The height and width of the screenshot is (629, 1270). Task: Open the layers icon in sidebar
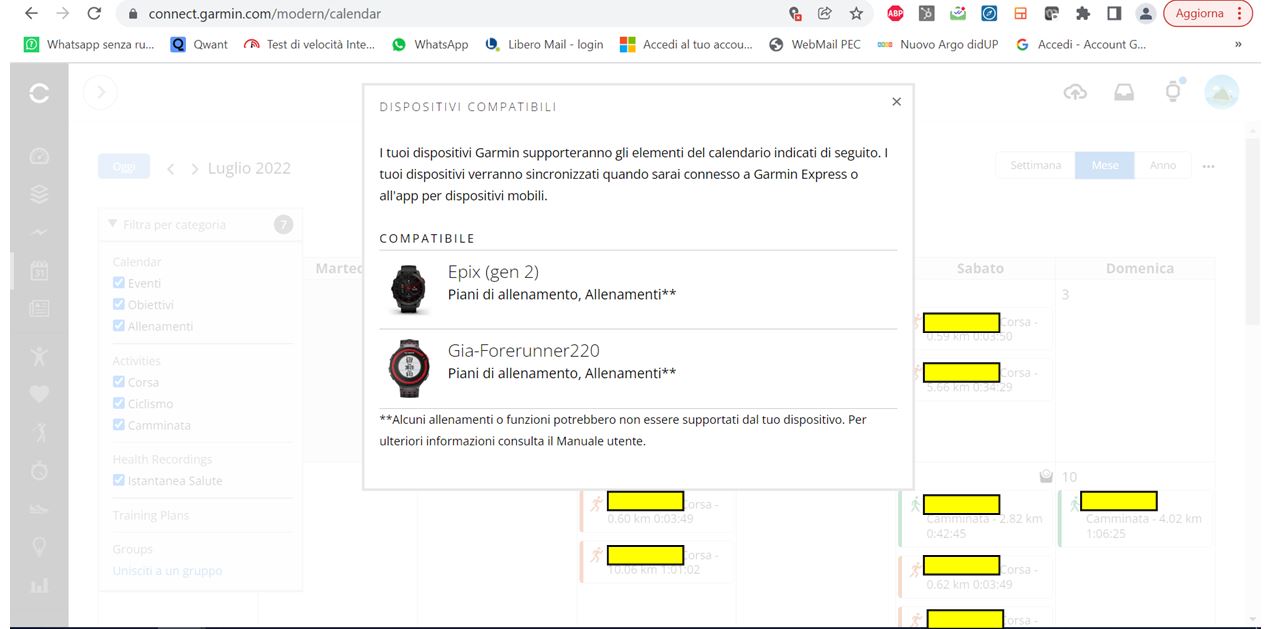pyautogui.click(x=39, y=194)
